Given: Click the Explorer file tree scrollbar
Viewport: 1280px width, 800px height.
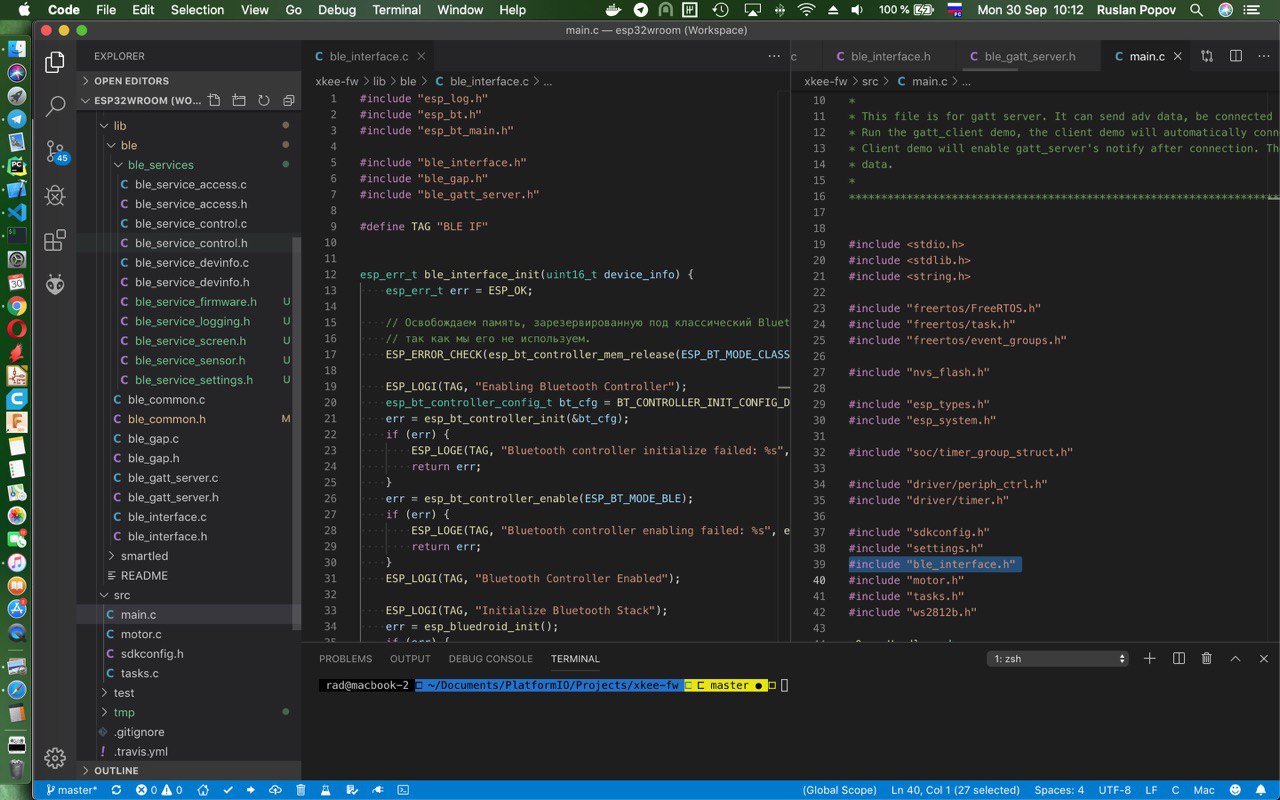Looking at the screenshot, I should point(296,430).
